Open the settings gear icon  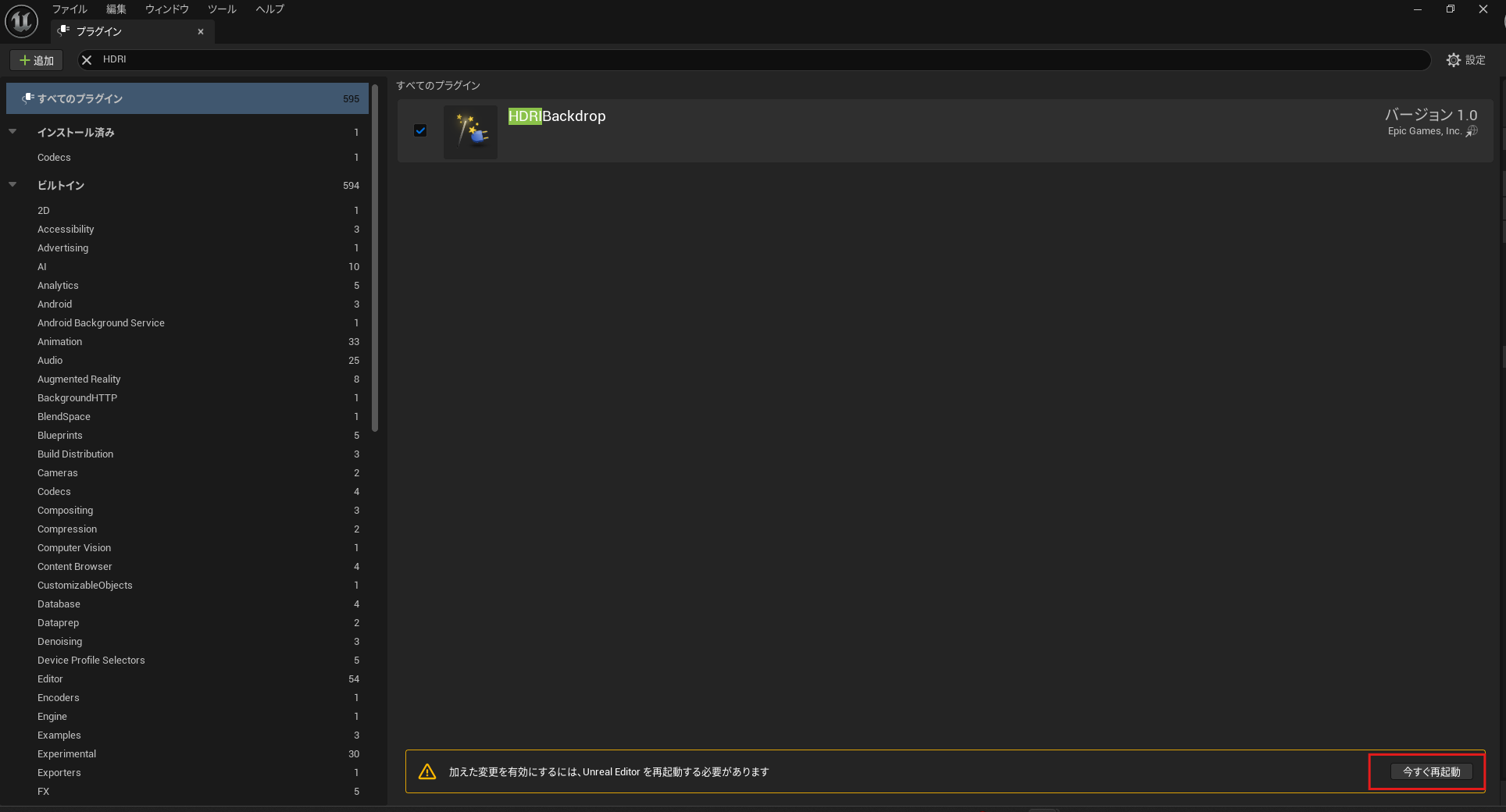click(1453, 60)
